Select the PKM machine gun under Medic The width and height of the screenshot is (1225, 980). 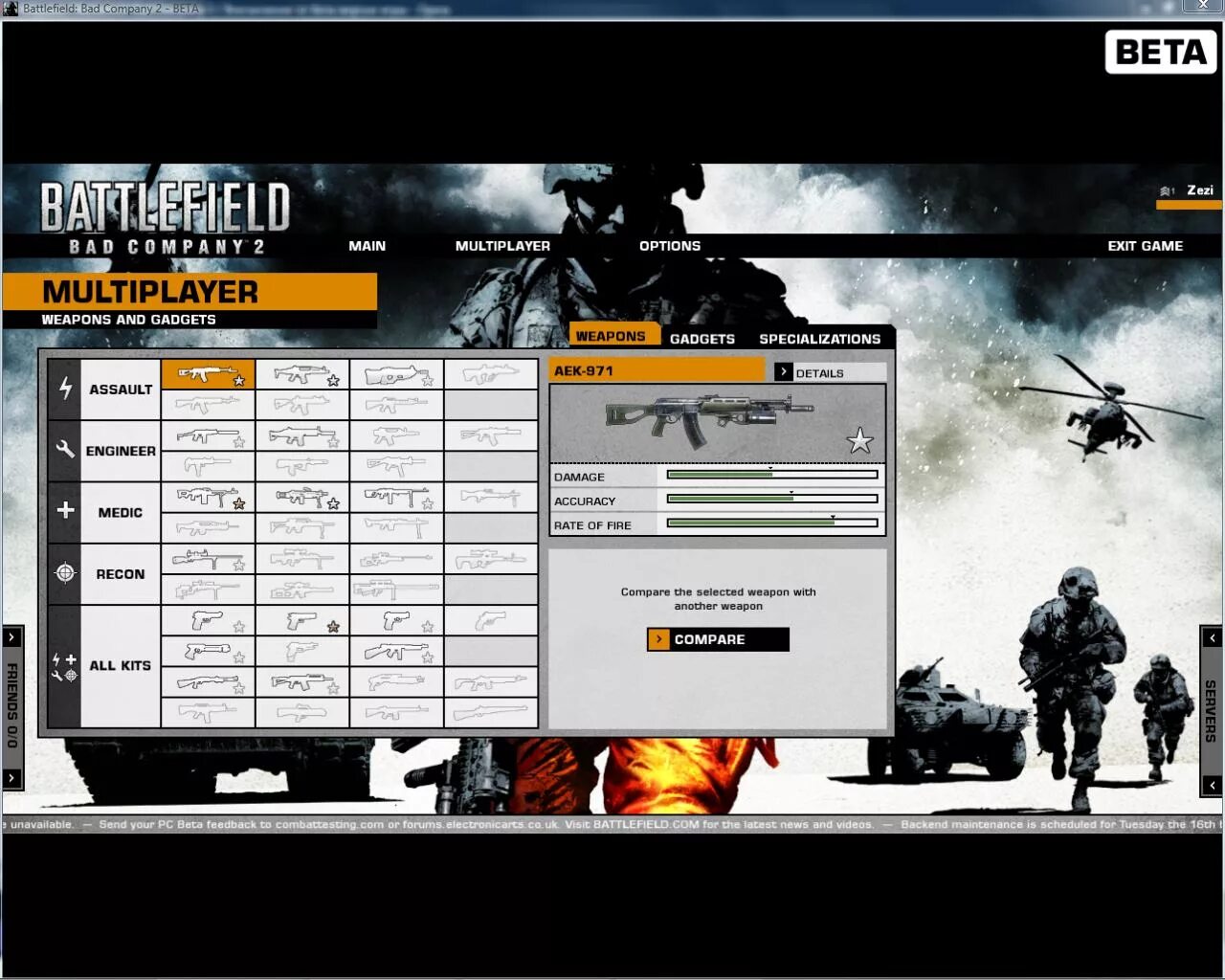208,498
